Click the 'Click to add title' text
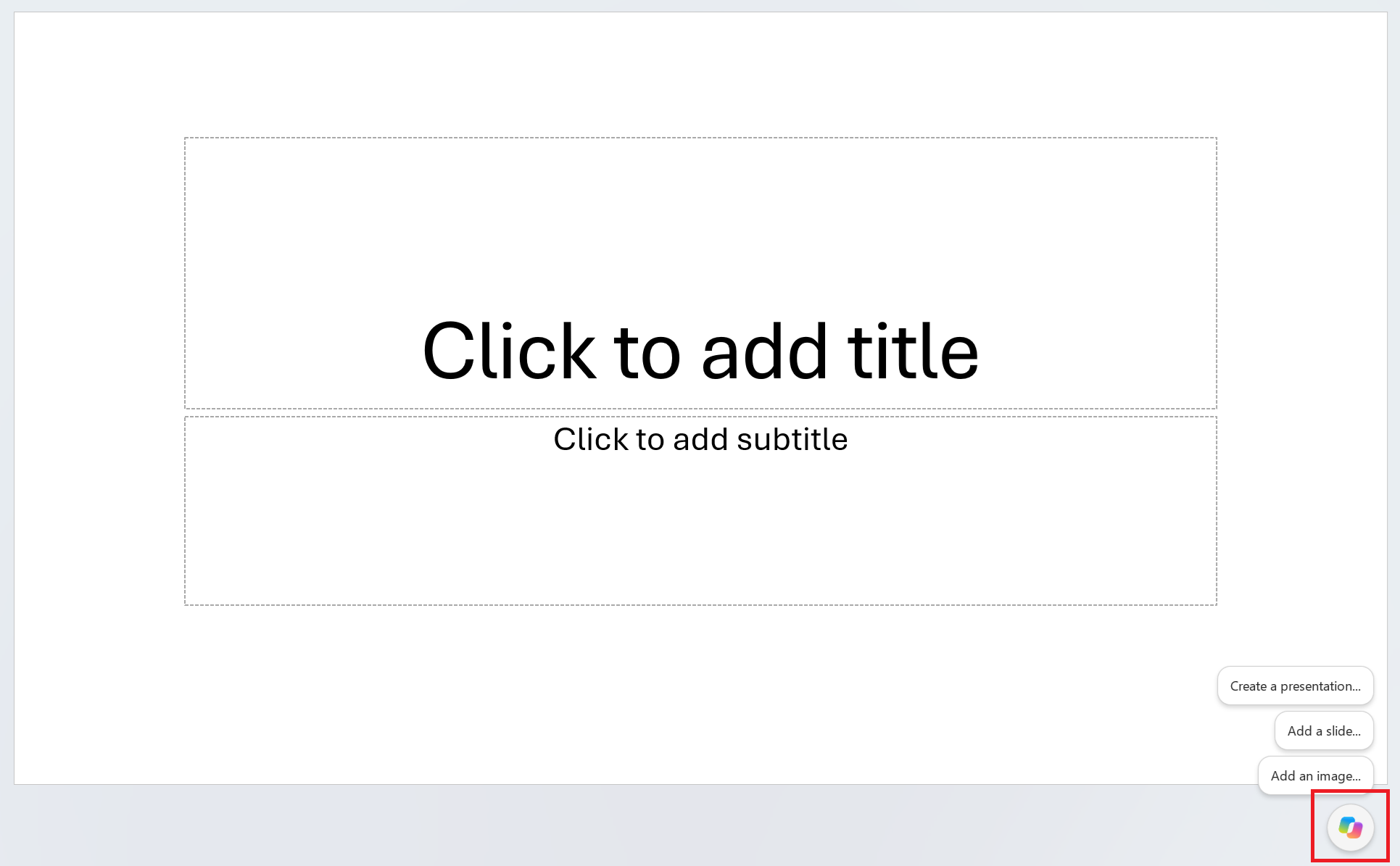Screen dimensions: 1400x866 [x=700, y=351]
